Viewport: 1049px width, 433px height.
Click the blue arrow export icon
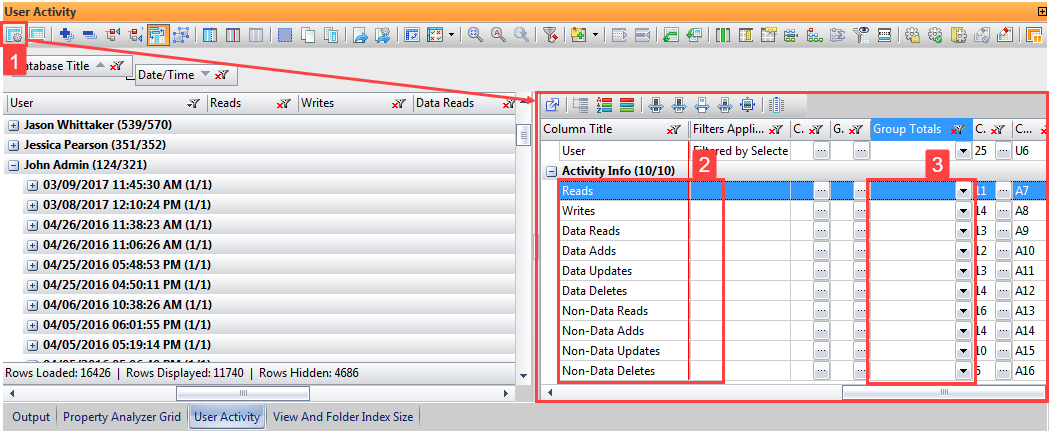pos(360,34)
